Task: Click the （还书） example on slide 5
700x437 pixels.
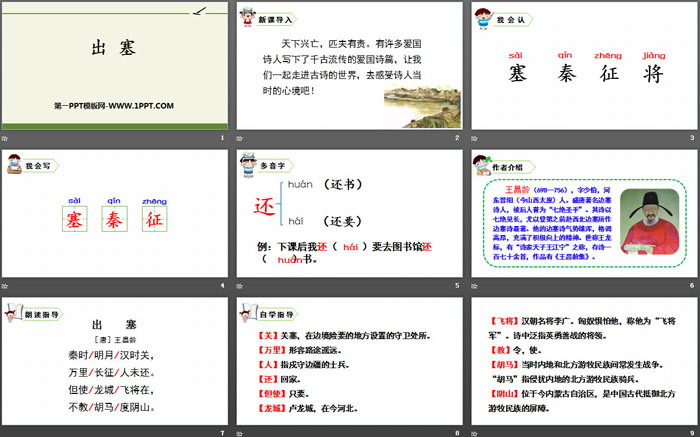Action: pos(343,184)
